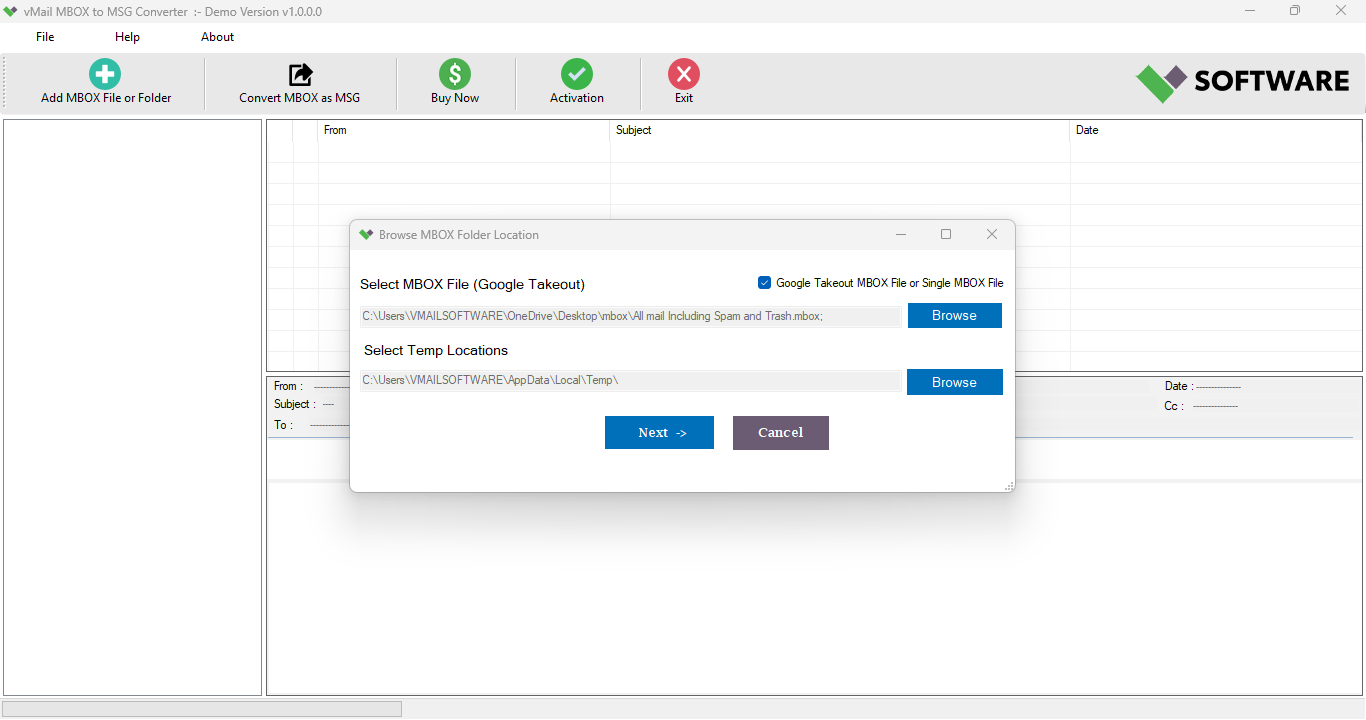Open the File menu
This screenshot has width=1366, height=720.
point(45,37)
